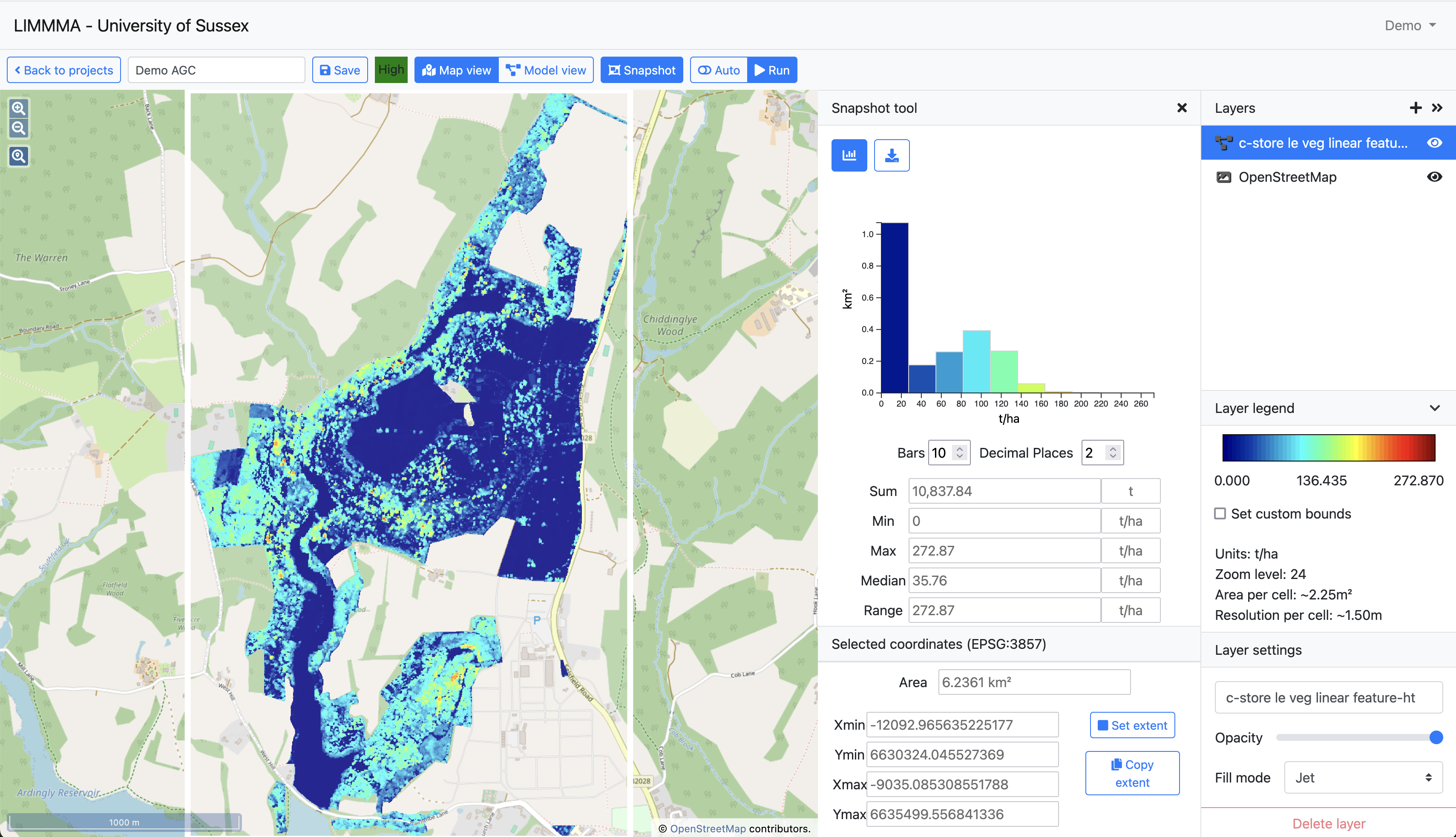The image size is (1456, 837).
Task: Open the Fill mode Jet dropdown
Action: tap(1363, 777)
